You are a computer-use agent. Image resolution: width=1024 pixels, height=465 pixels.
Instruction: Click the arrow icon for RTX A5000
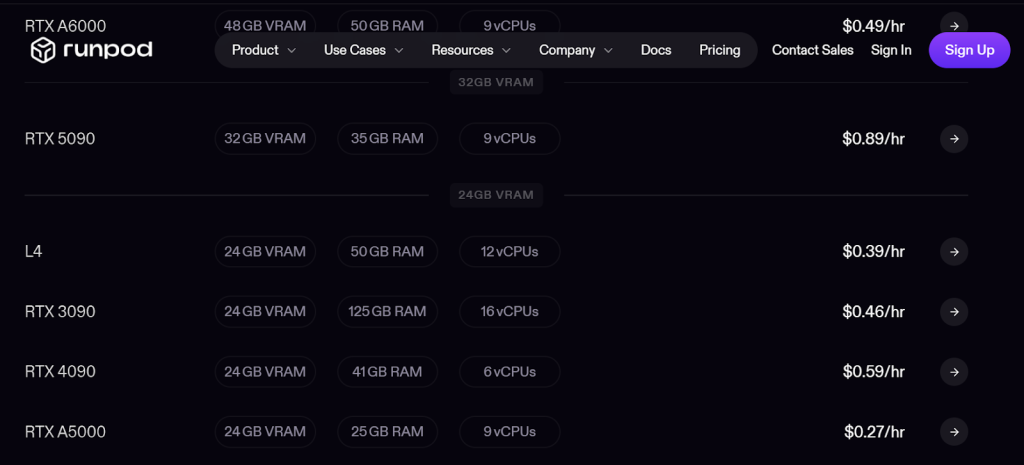point(954,432)
